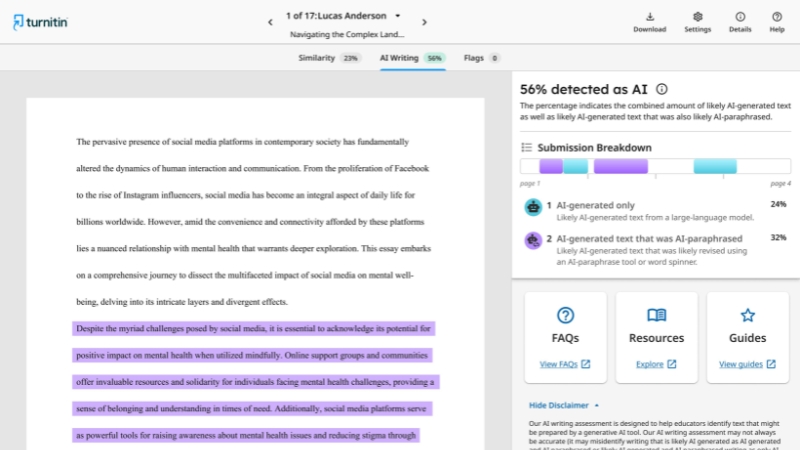
Task: Switch to the Similarity tab
Action: pyautogui.click(x=329, y=58)
